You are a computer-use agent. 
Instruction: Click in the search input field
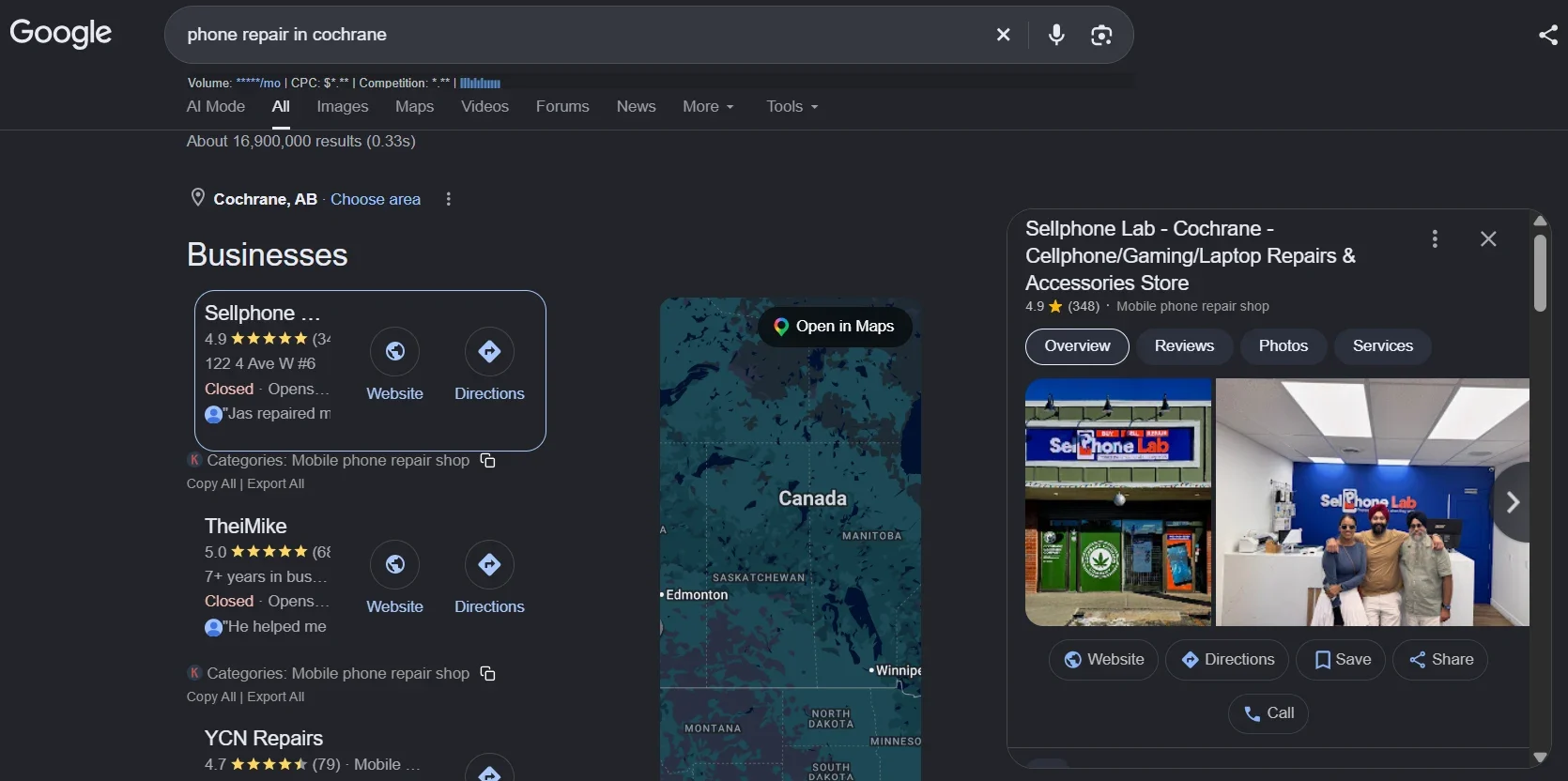point(582,35)
